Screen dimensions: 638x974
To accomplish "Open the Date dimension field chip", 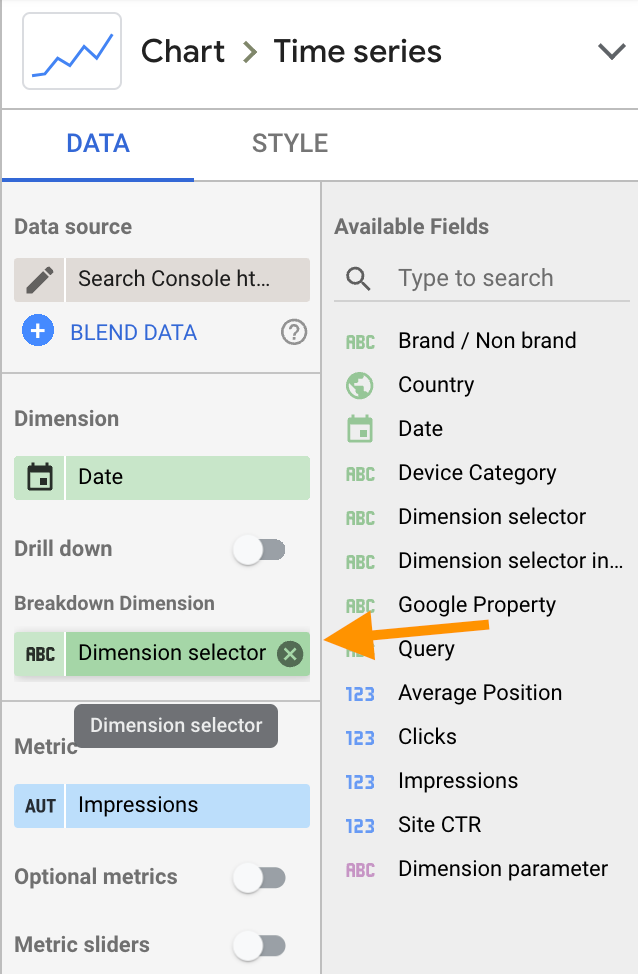I will [187, 477].
